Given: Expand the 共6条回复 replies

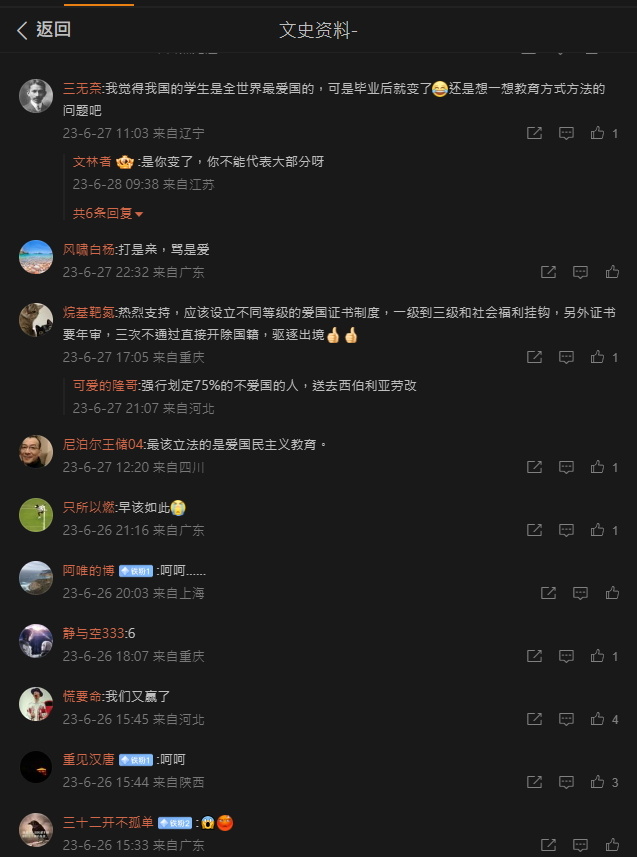Looking at the screenshot, I should [108, 213].
